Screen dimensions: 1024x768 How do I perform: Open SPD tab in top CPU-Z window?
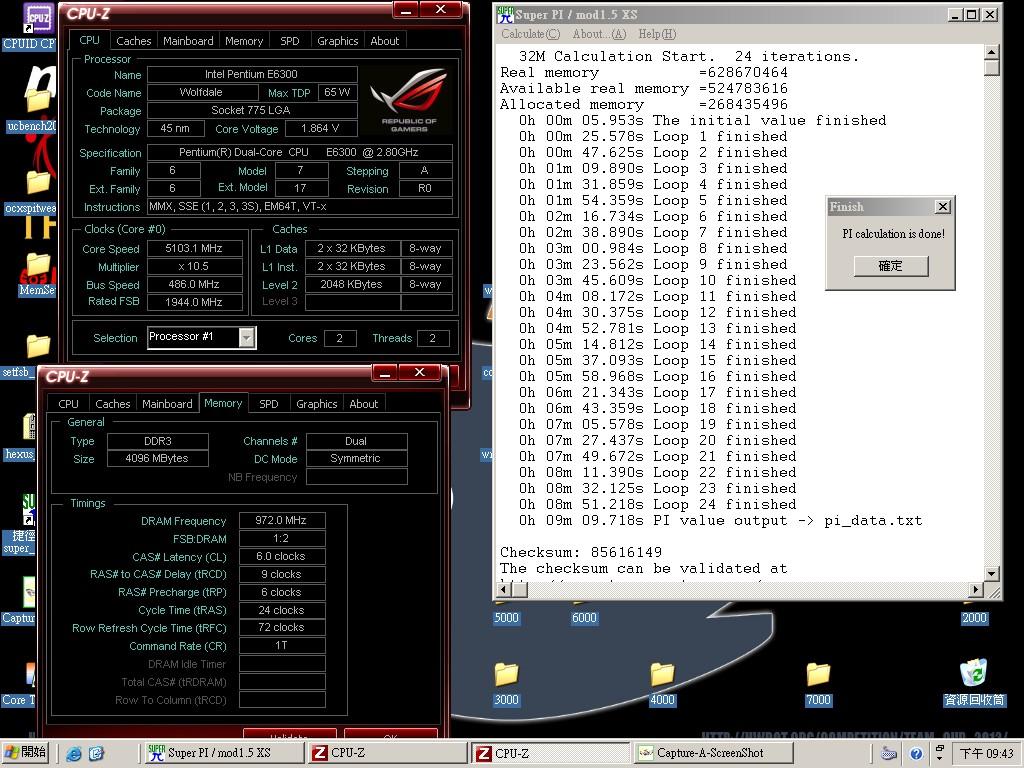(289, 41)
